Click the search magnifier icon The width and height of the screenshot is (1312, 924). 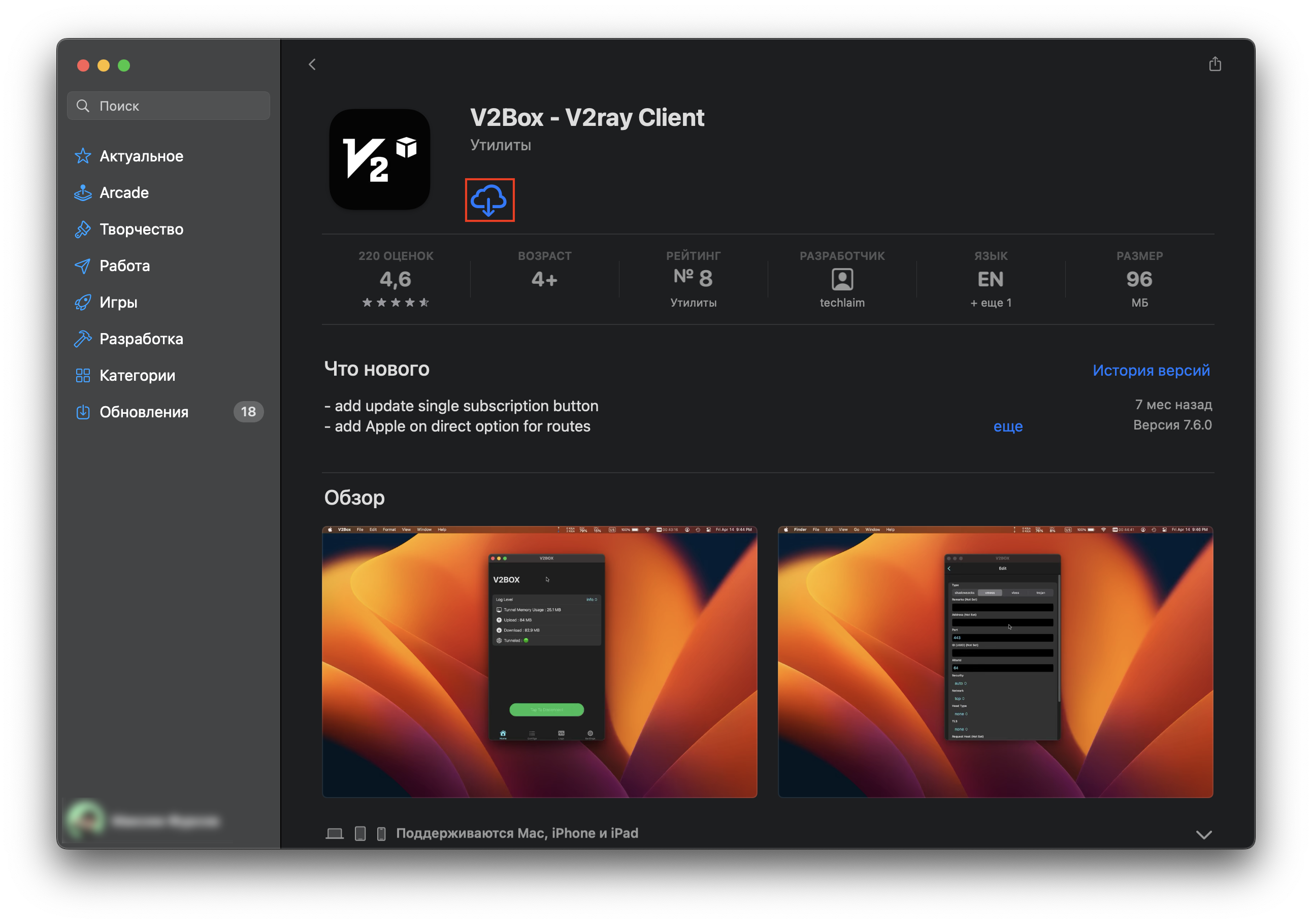point(83,106)
